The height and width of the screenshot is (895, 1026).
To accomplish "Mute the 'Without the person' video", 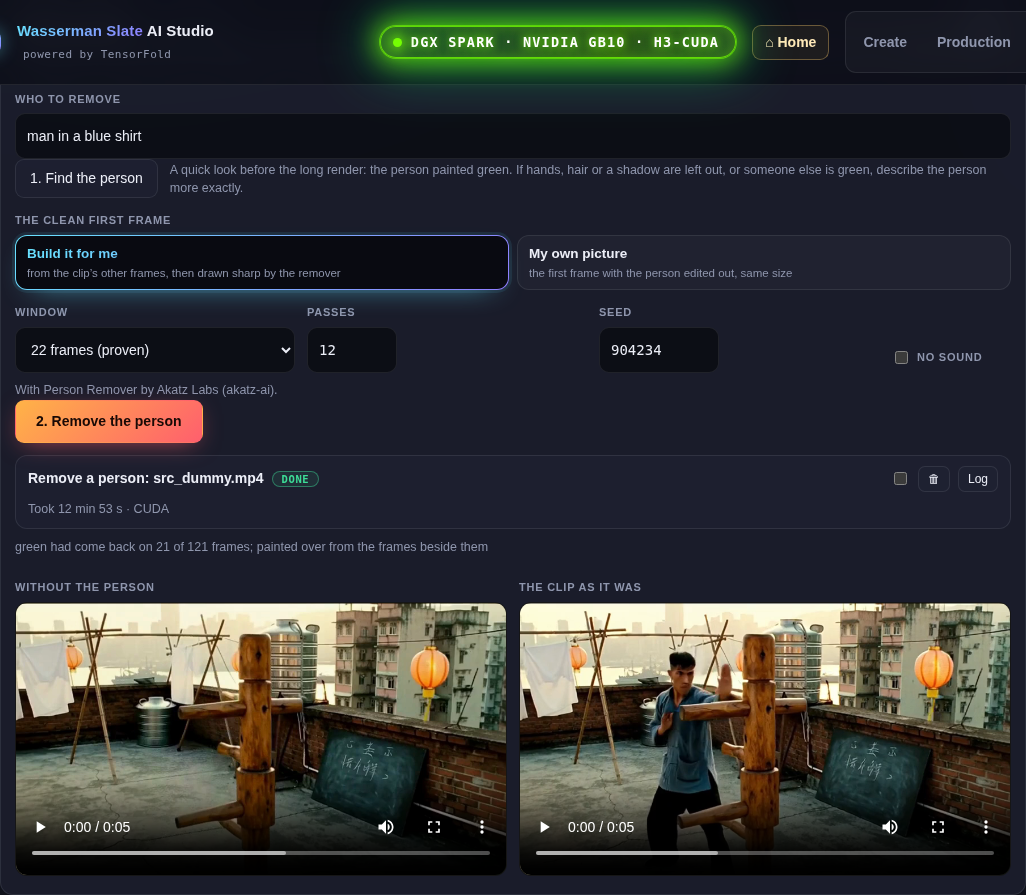I will (386, 827).
